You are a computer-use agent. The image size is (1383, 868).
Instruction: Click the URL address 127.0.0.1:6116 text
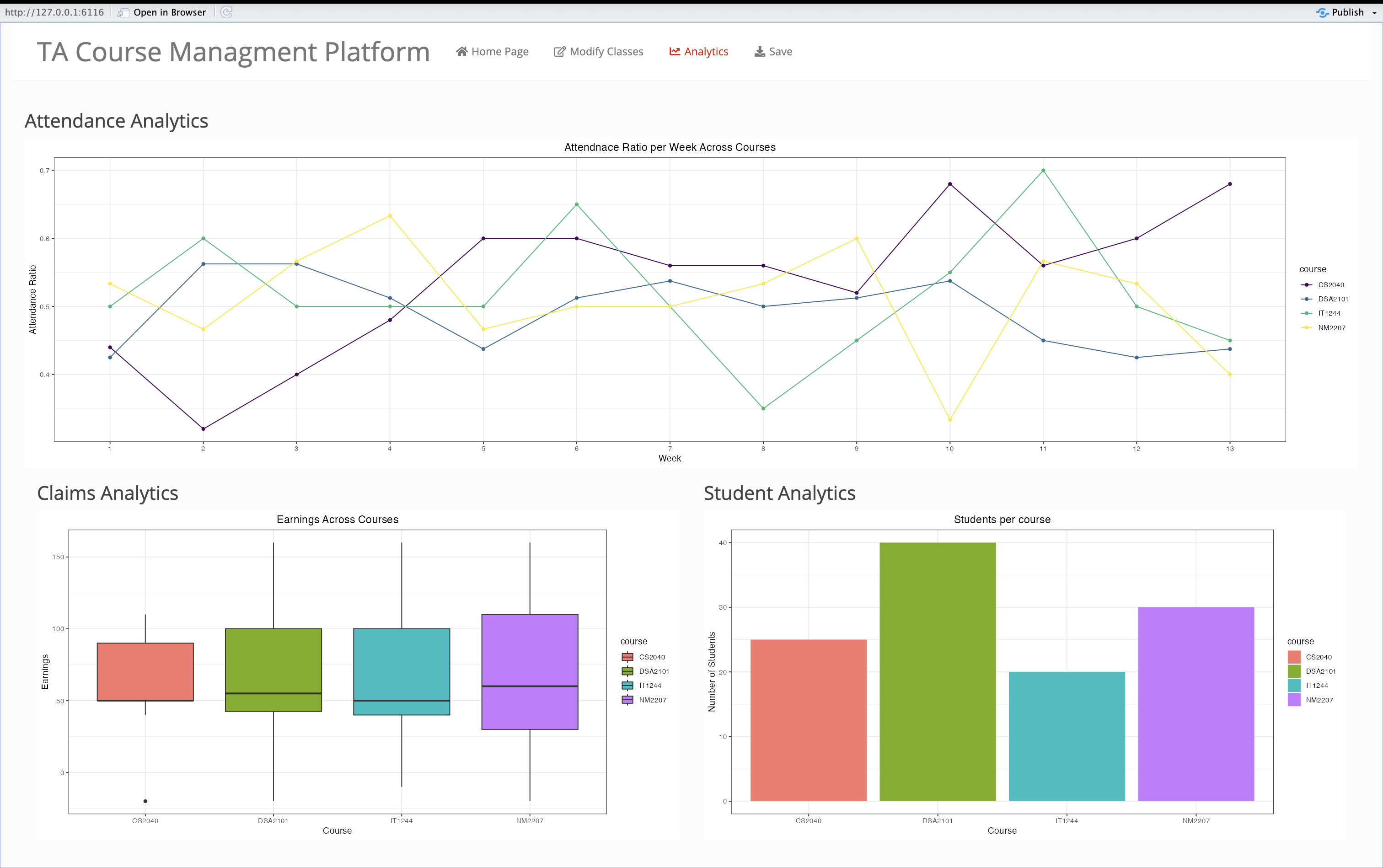pos(54,12)
